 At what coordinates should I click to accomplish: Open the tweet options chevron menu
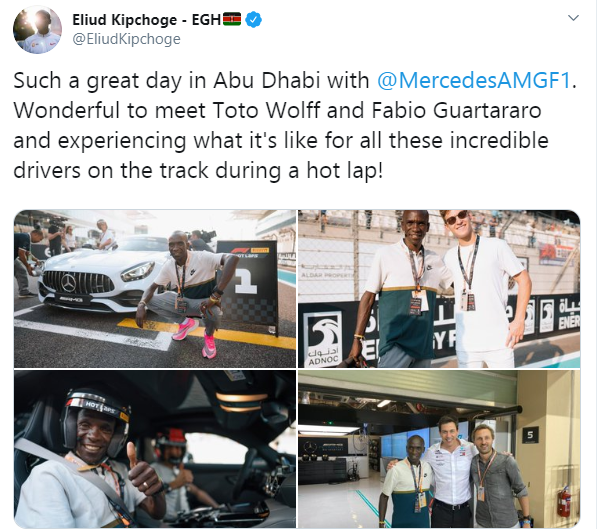click(x=573, y=18)
